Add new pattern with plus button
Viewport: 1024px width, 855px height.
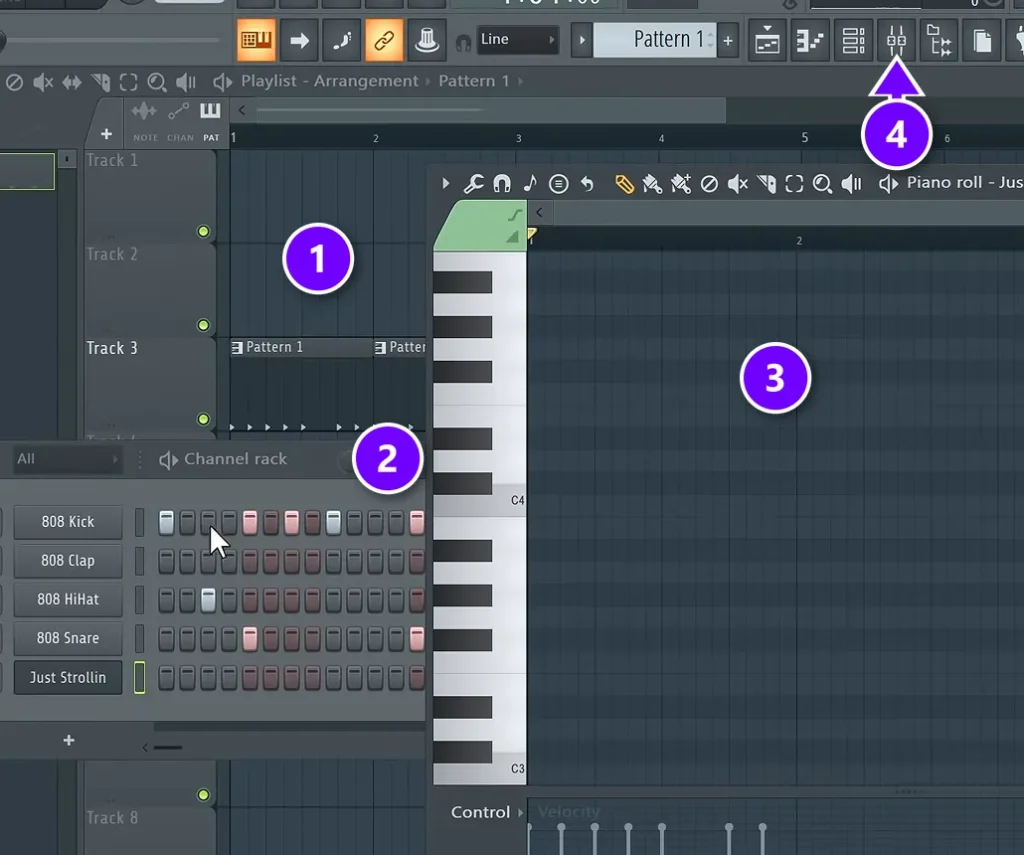pyautogui.click(x=728, y=40)
